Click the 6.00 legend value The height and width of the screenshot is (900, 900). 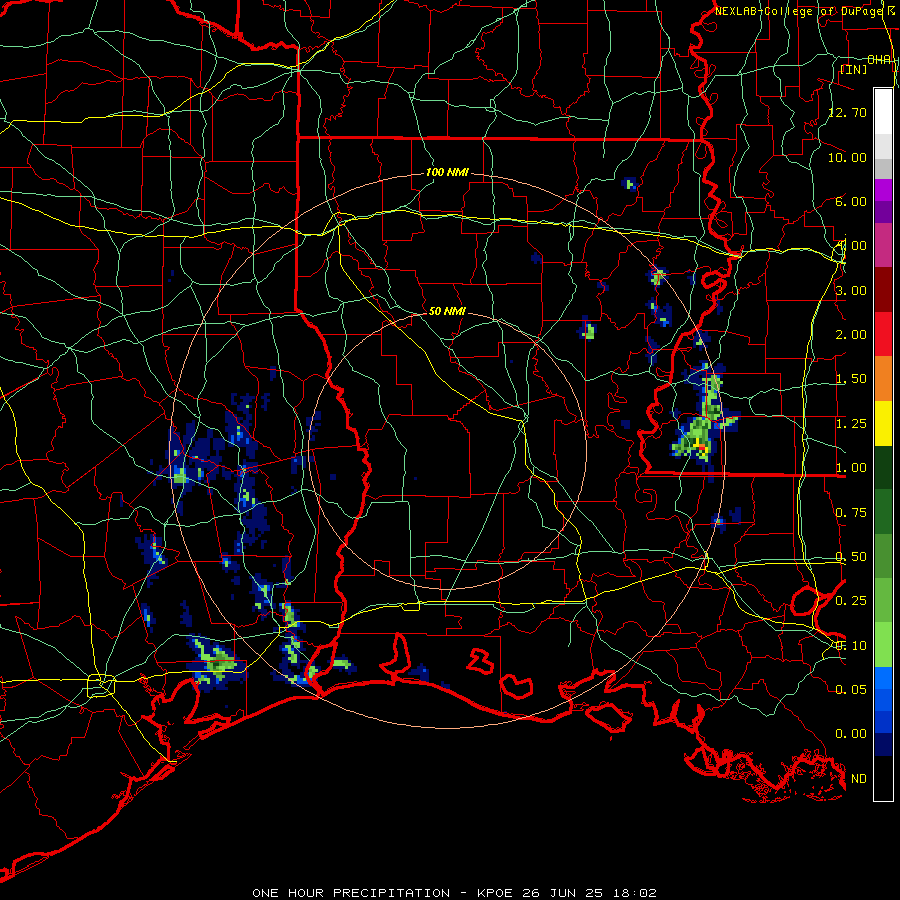851,201
